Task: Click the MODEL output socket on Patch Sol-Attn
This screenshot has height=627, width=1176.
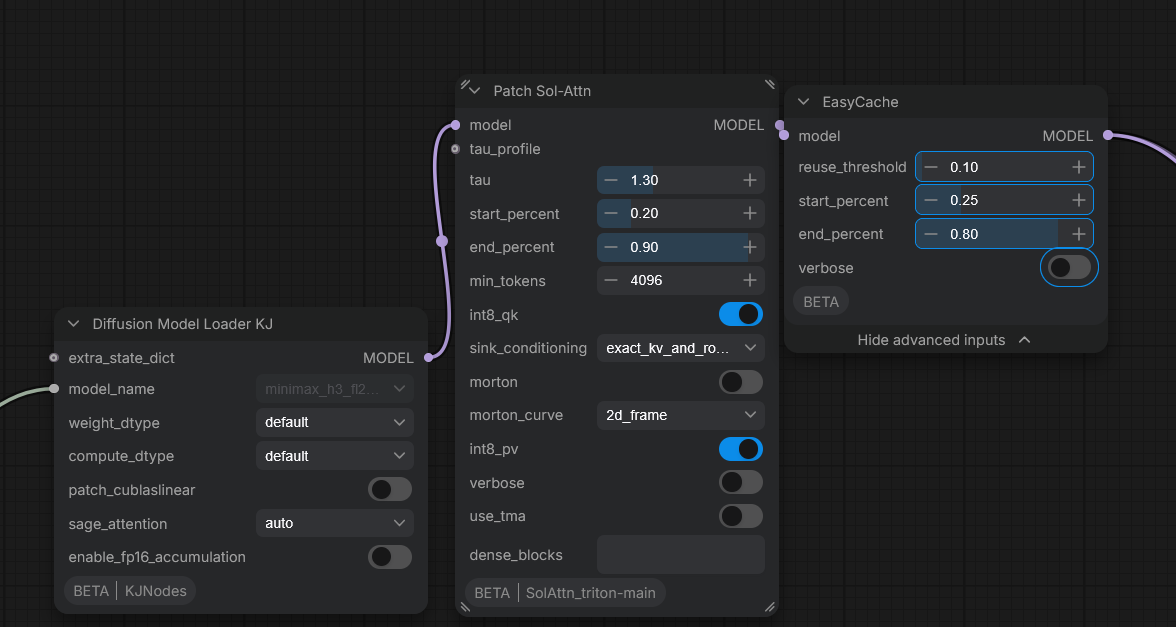Action: coord(779,125)
